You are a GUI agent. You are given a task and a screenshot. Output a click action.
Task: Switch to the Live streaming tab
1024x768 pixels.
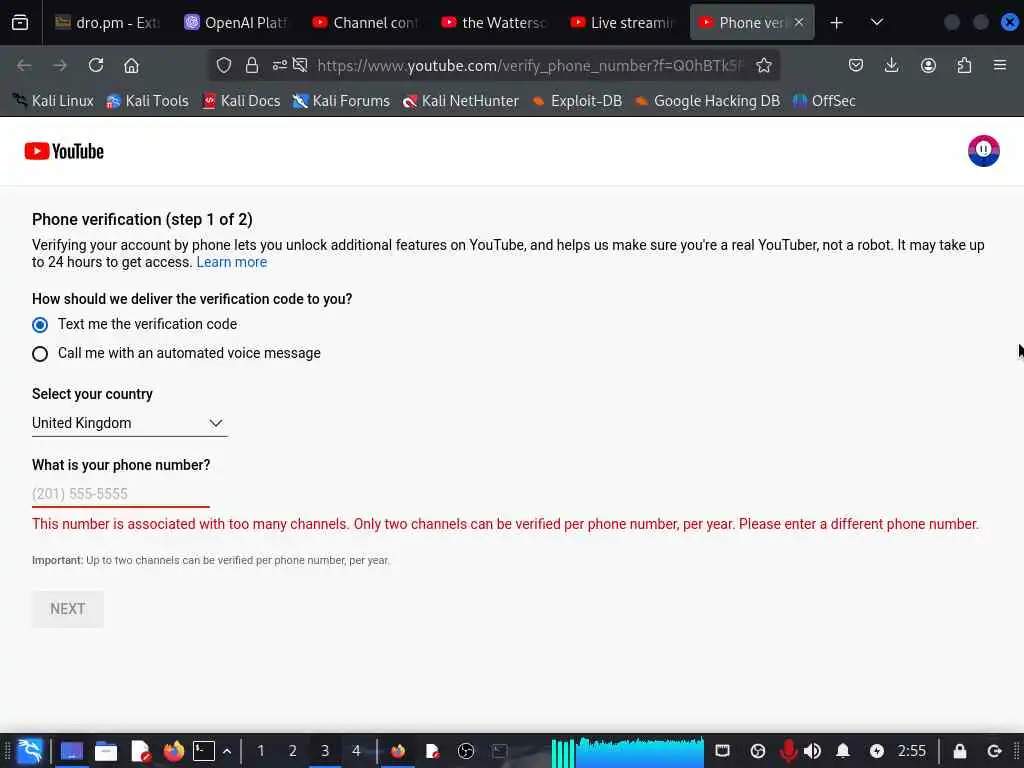tap(622, 23)
